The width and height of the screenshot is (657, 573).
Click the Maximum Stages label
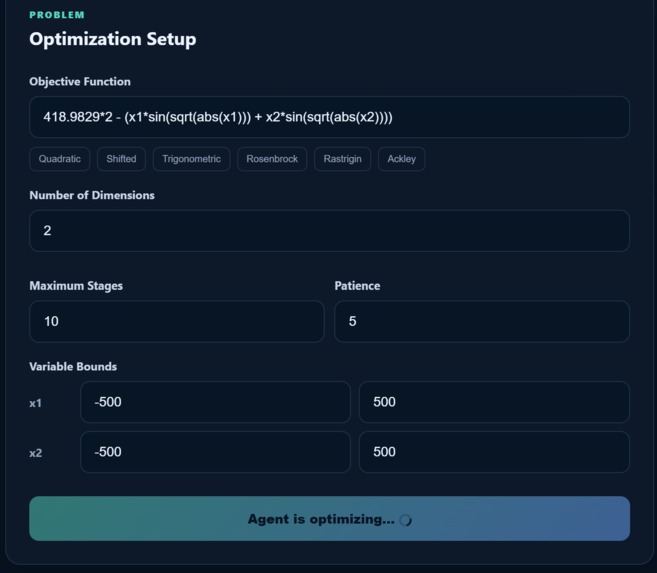click(76, 286)
